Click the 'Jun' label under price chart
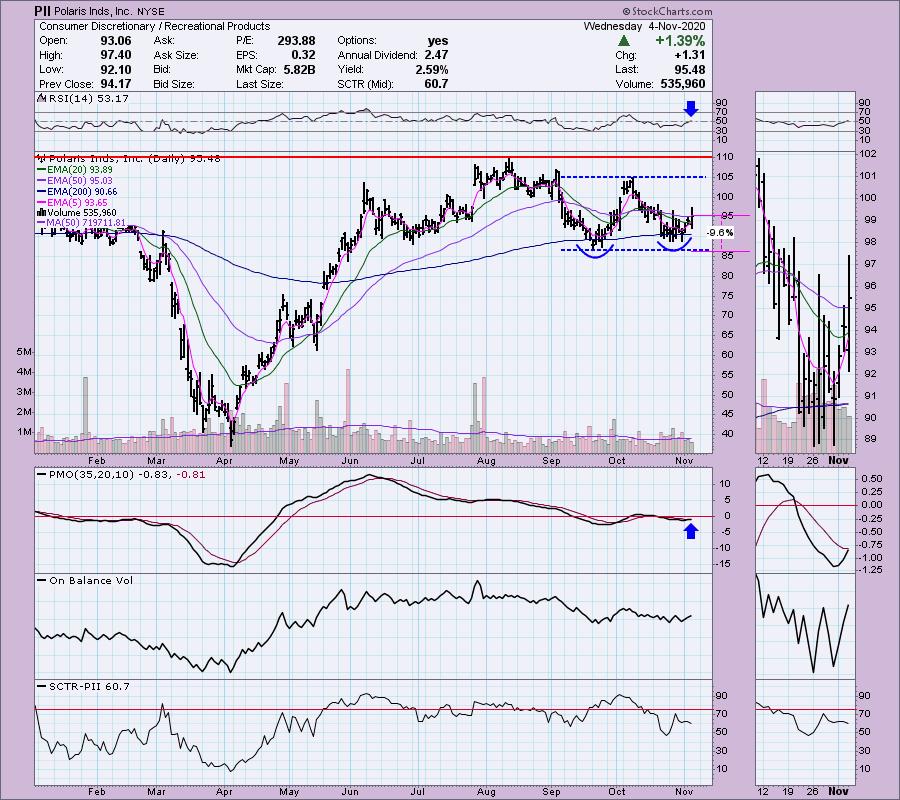The image size is (900, 800). pyautogui.click(x=350, y=461)
